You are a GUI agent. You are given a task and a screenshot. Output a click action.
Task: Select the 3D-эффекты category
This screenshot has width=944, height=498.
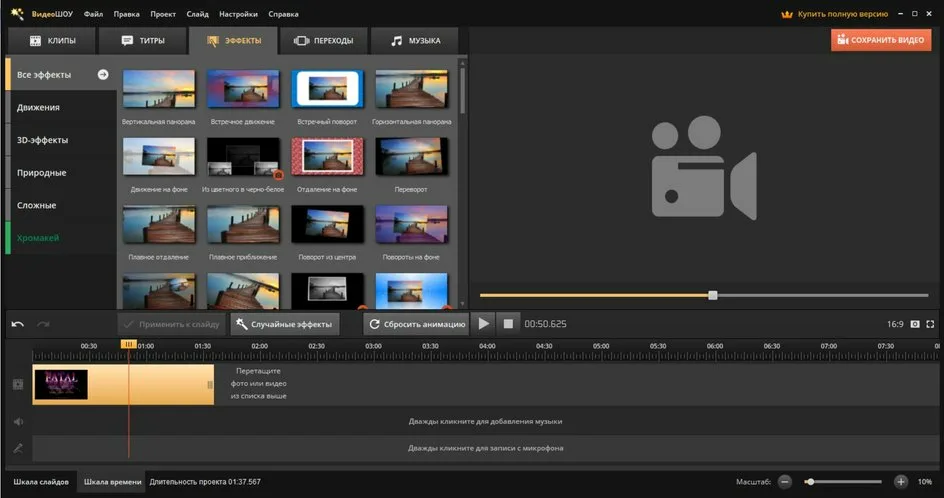[x=43, y=140]
